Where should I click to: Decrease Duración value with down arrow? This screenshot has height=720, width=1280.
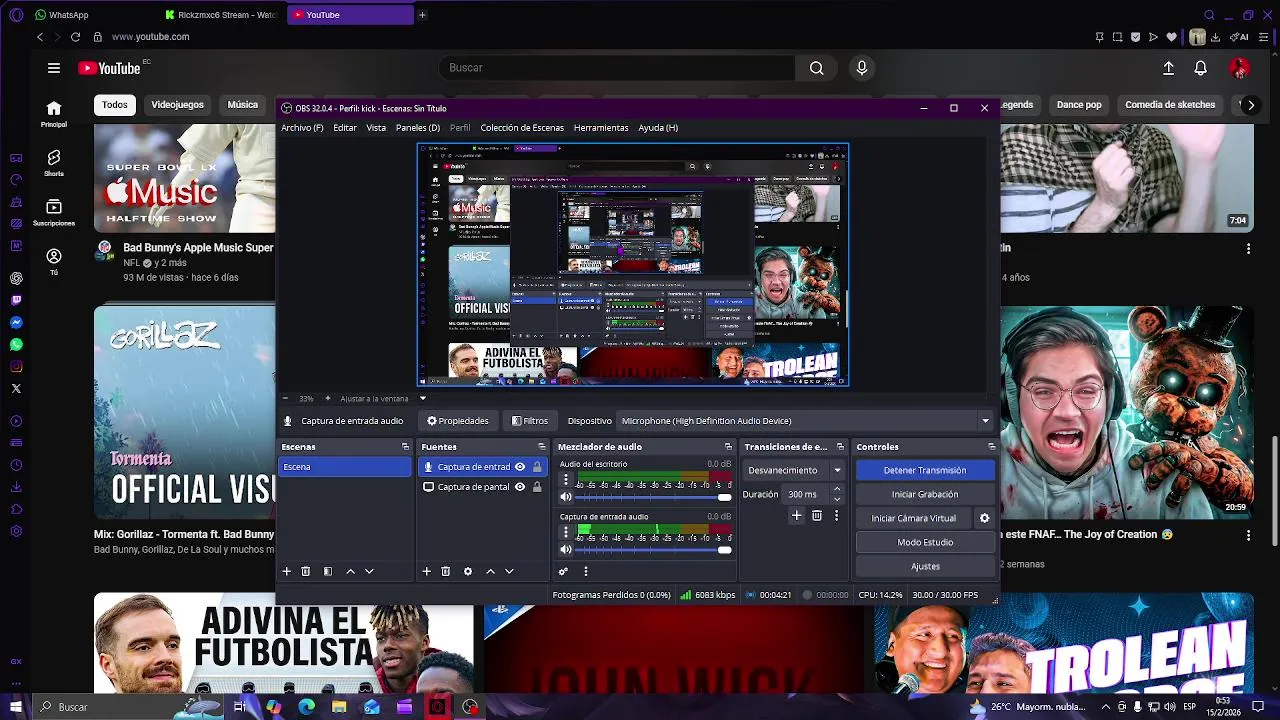click(837, 499)
